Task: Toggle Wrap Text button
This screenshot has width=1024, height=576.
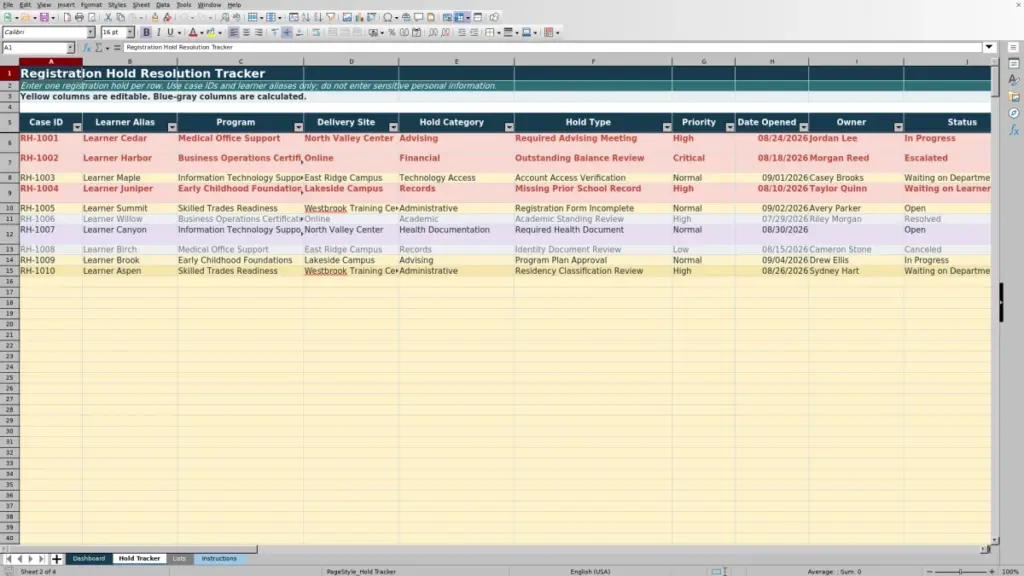Action: (x=317, y=32)
